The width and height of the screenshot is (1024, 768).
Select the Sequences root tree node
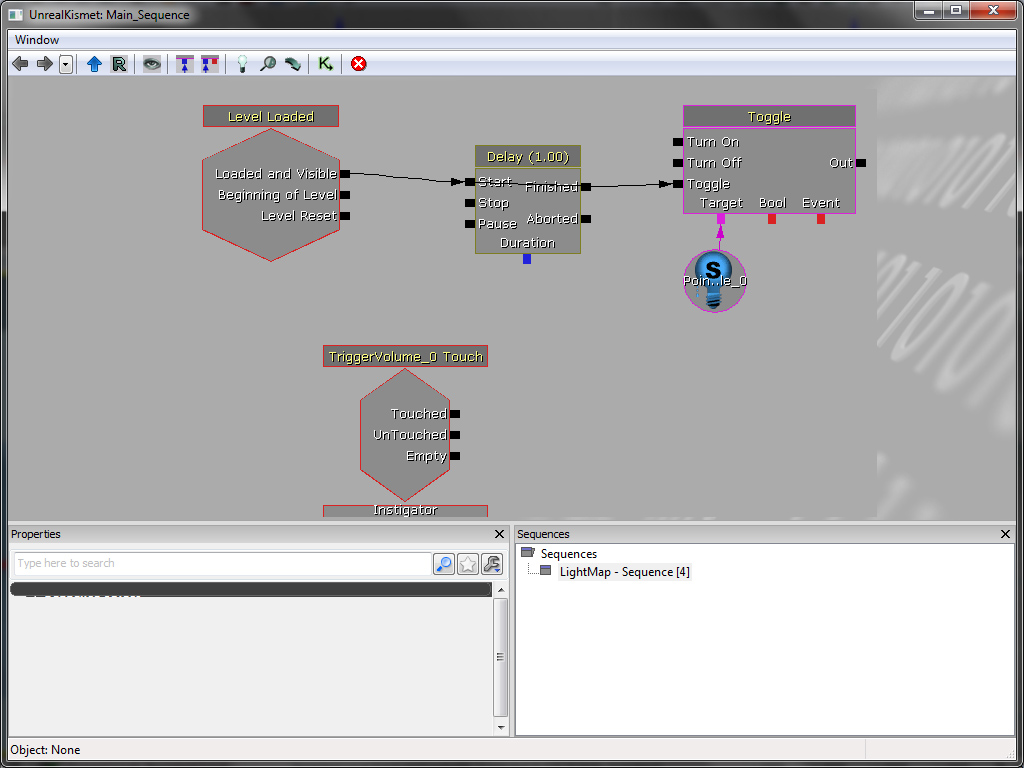point(568,554)
